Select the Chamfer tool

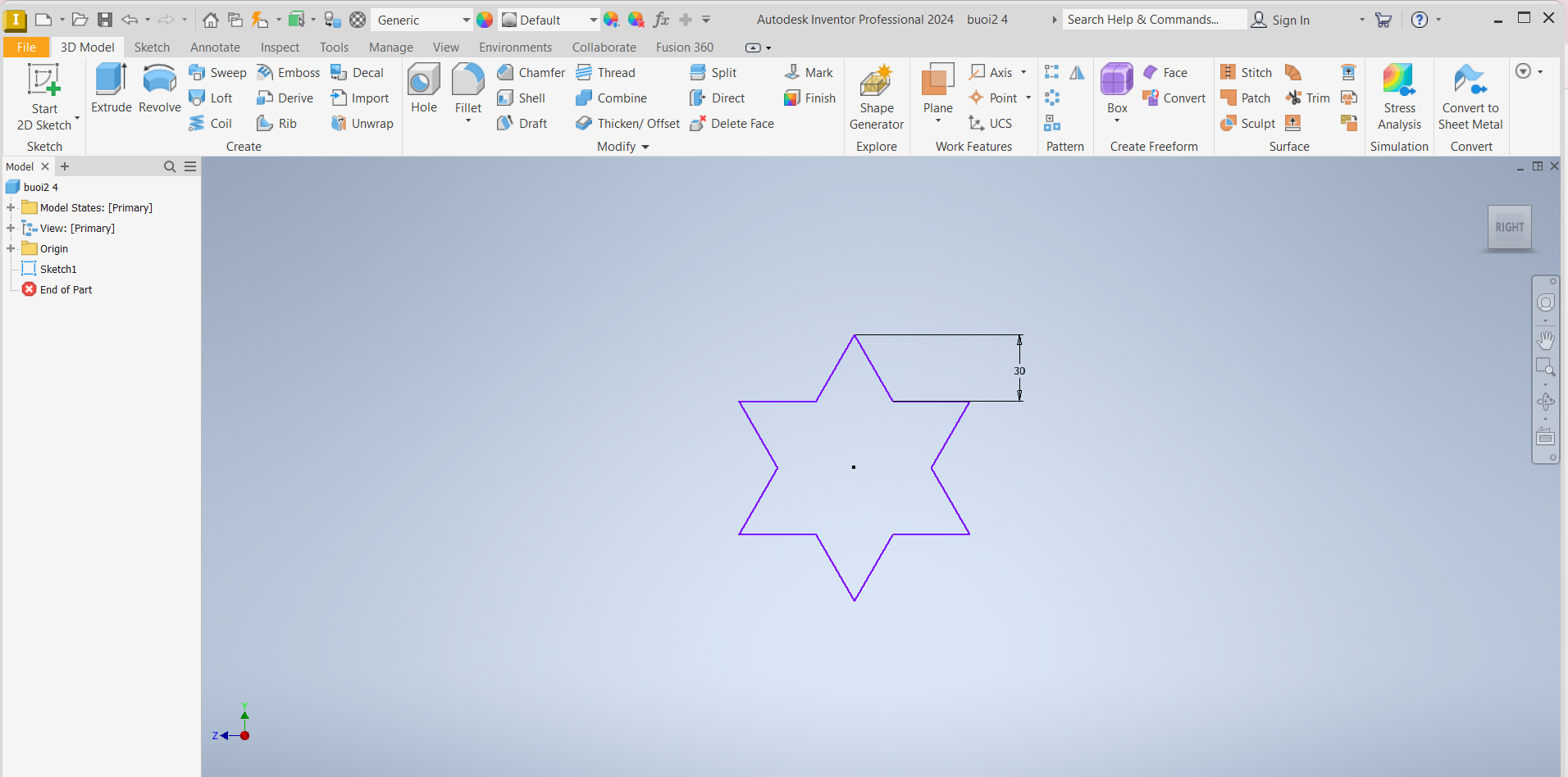click(531, 73)
